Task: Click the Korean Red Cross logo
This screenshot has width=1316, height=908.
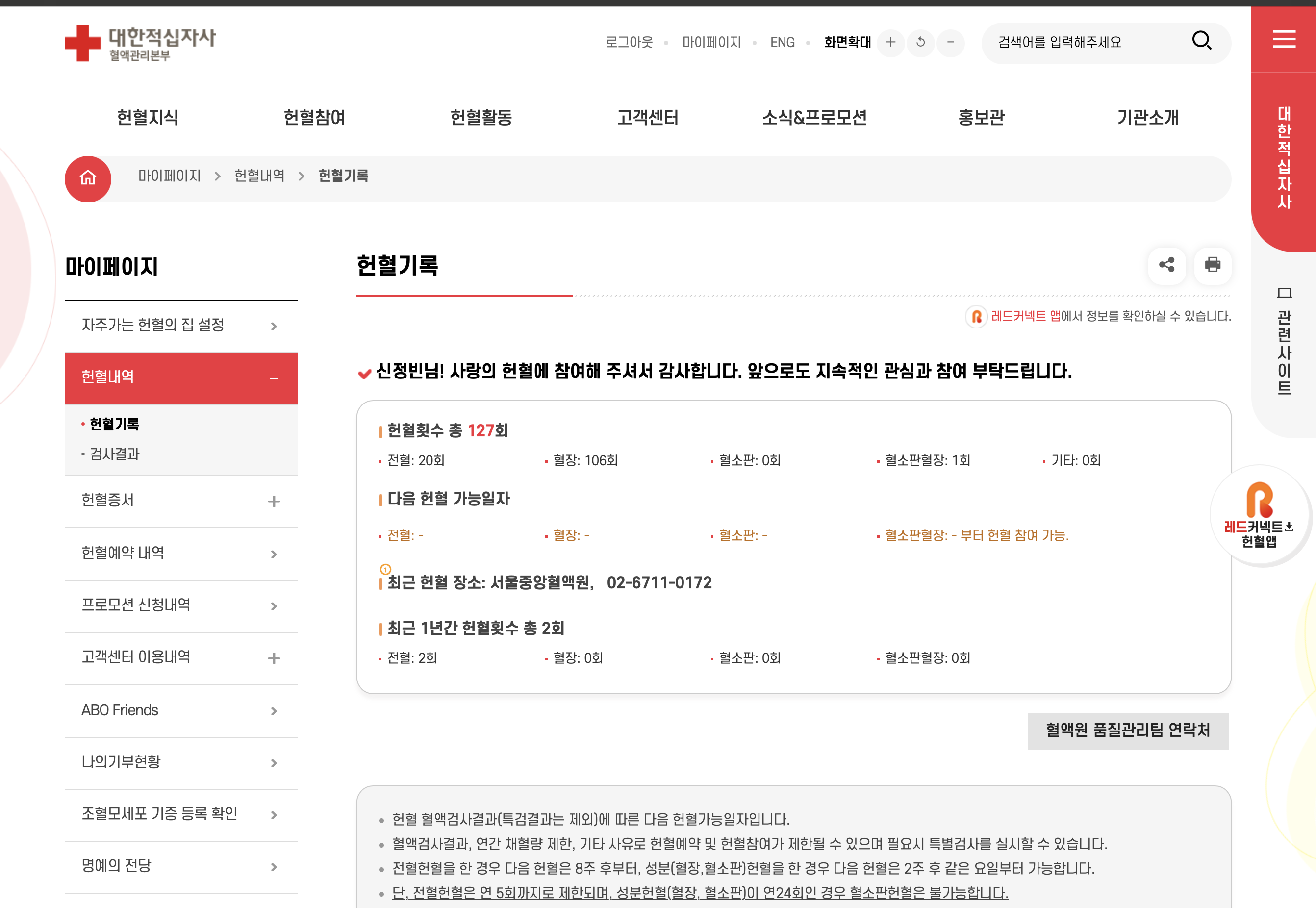Action: click(x=140, y=43)
